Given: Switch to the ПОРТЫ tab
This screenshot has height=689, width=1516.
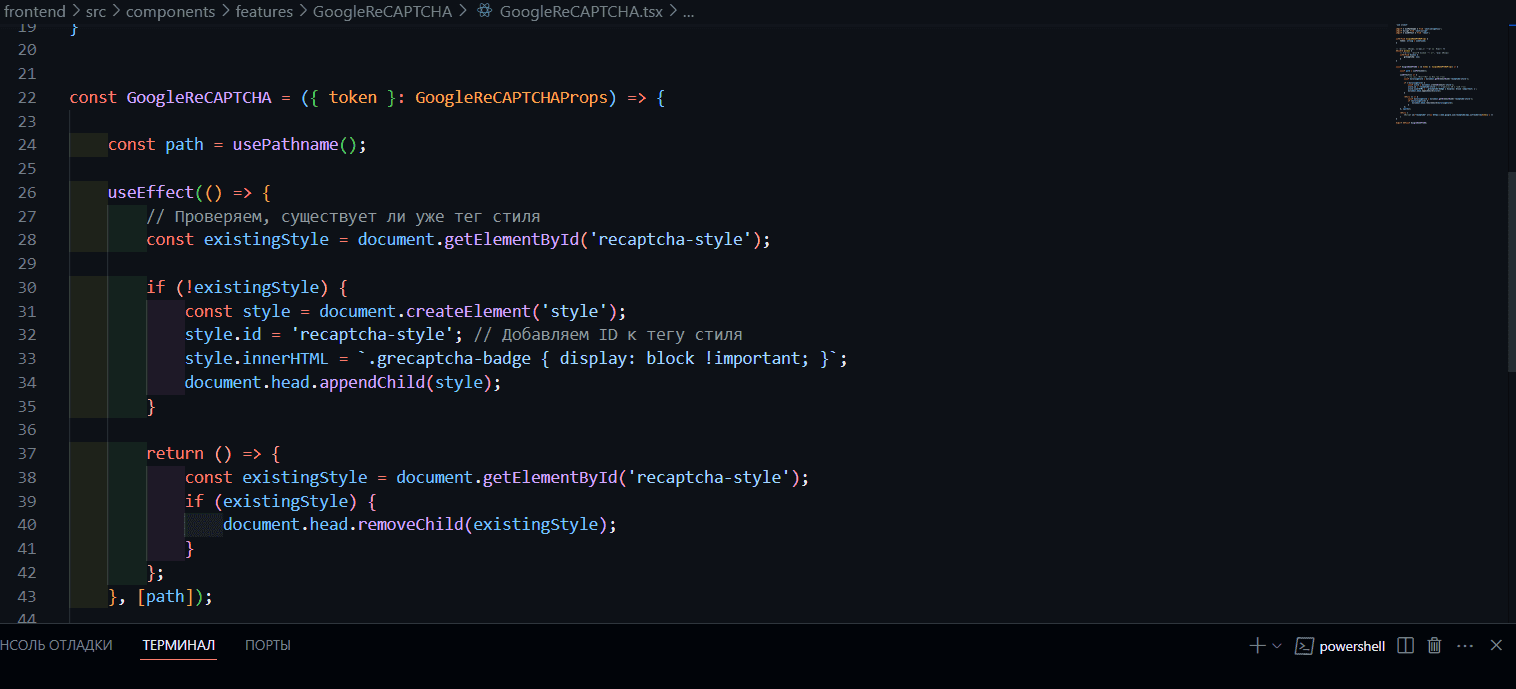Looking at the screenshot, I should pyautogui.click(x=267, y=645).
